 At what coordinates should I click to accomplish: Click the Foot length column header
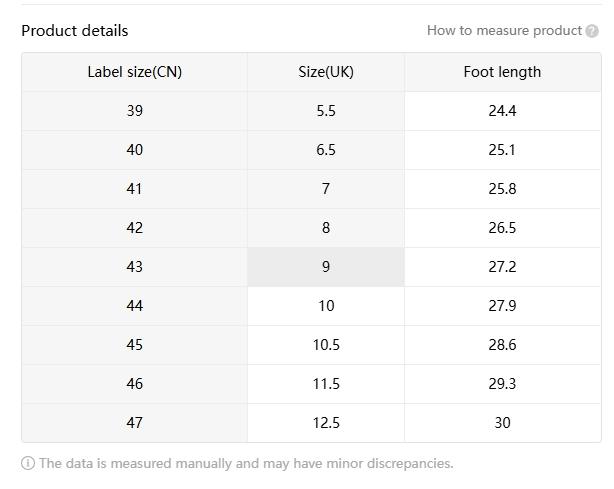pyautogui.click(x=502, y=72)
